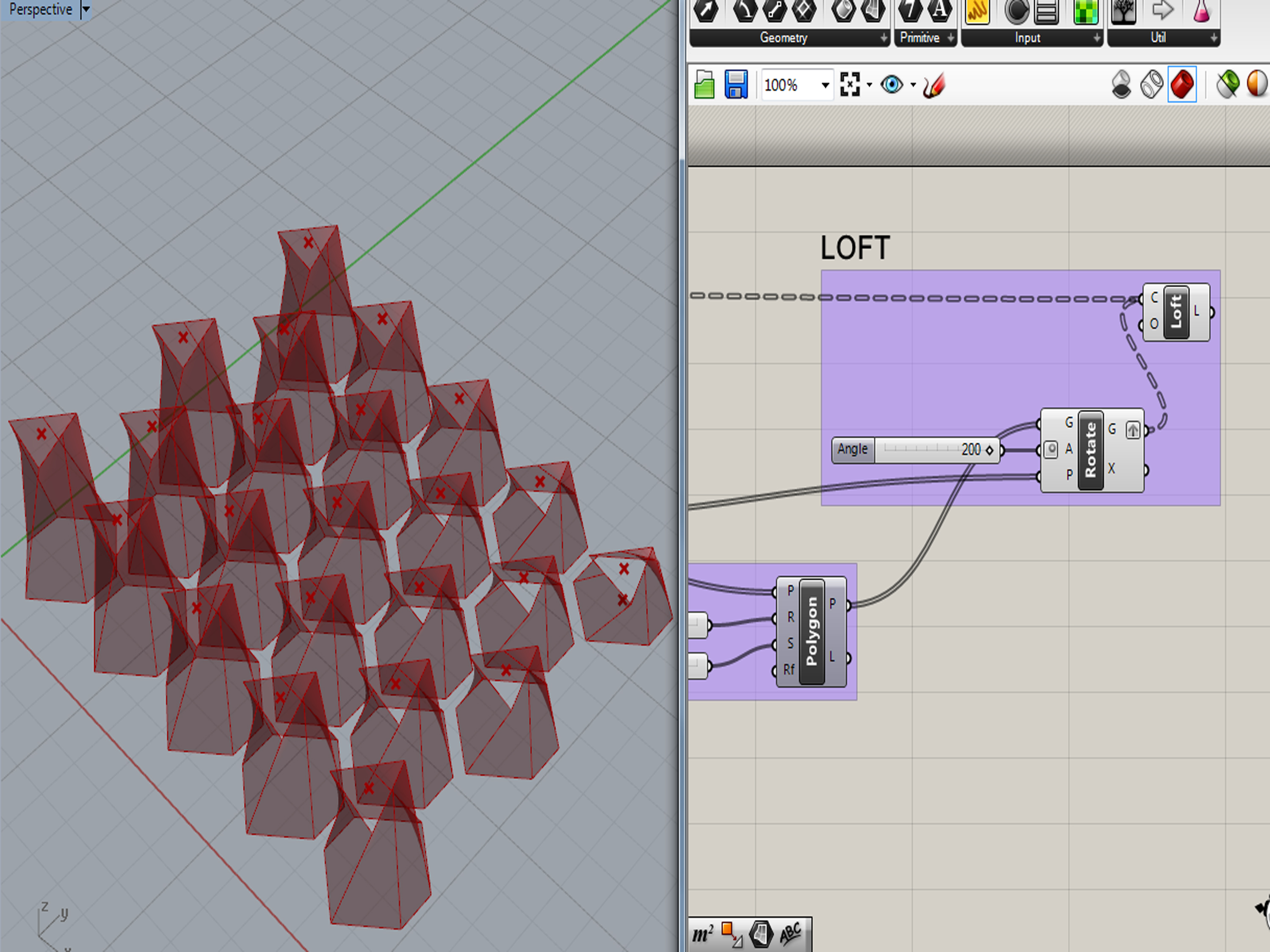This screenshot has height=952, width=1270.
Task: Select the Rectangle parameter icon in Geometry
Action: point(804,10)
